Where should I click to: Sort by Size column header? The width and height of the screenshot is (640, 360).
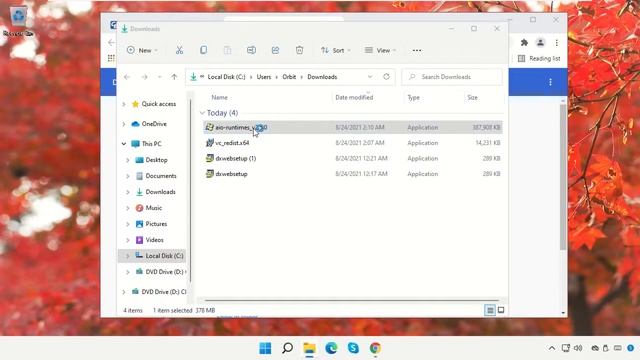point(472,98)
